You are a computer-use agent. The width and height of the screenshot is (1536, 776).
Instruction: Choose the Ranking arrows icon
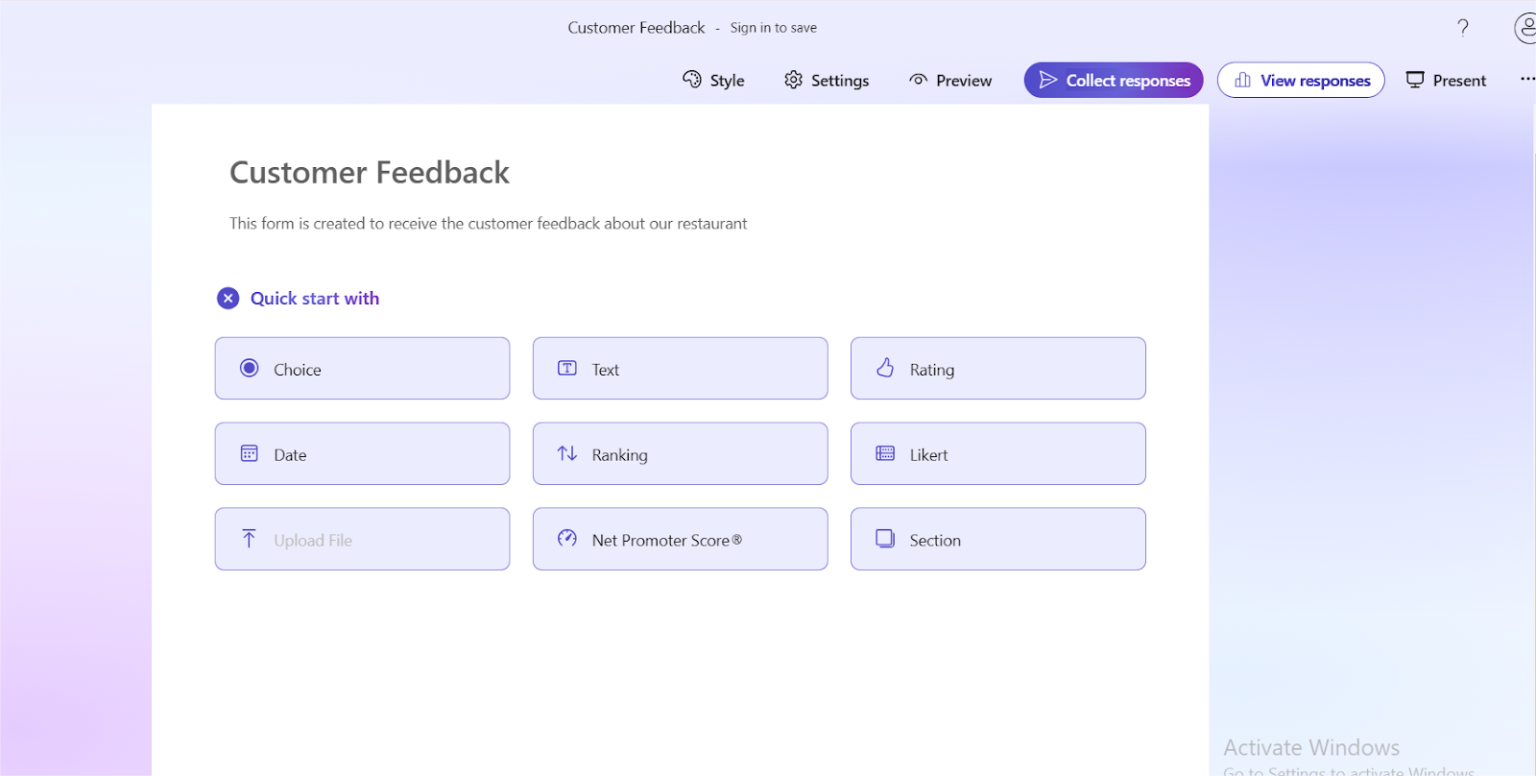(567, 453)
